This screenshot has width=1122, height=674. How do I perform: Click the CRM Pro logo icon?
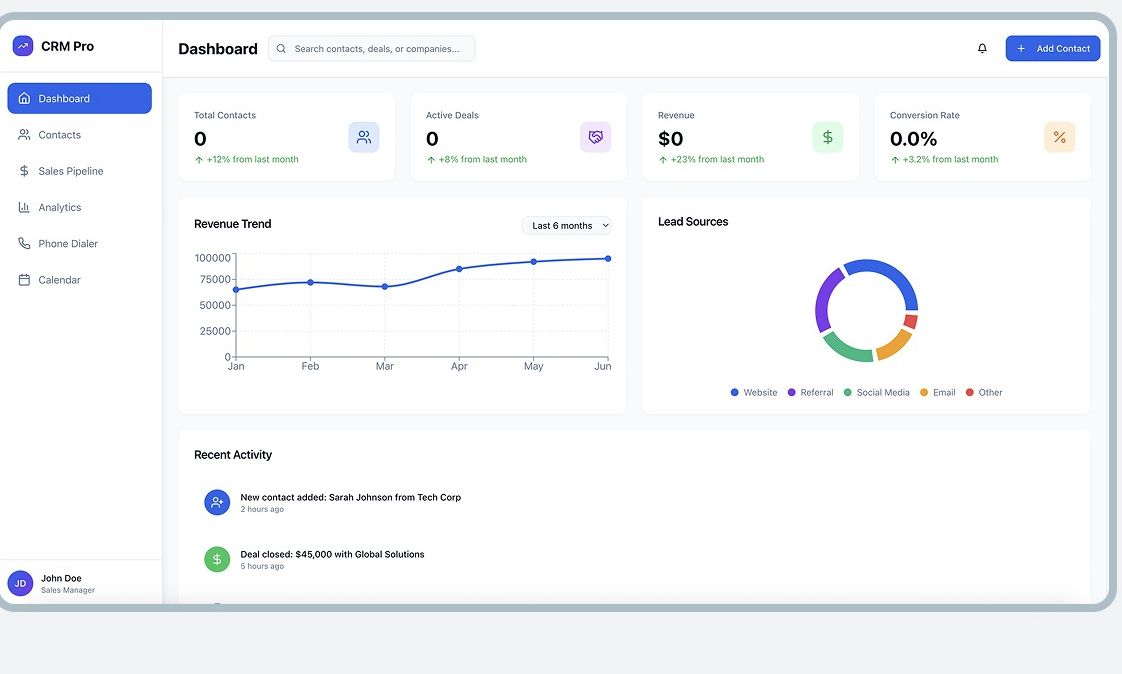pos(23,46)
